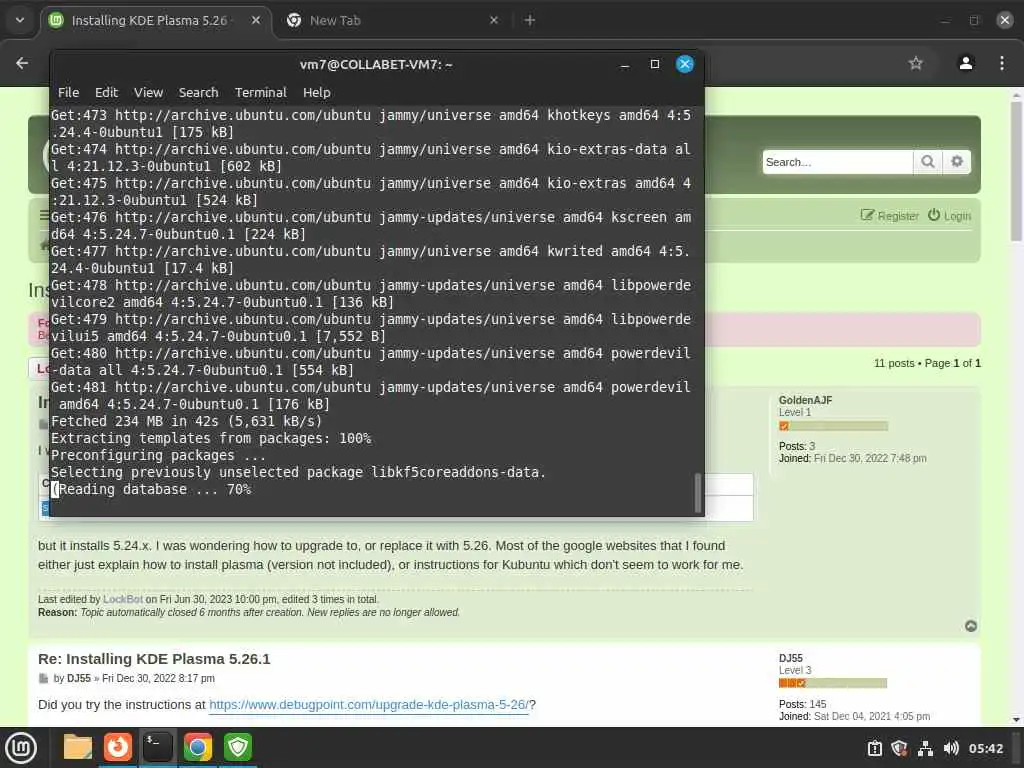
Task: Launch the Files manager from the taskbar
Action: tap(77, 748)
